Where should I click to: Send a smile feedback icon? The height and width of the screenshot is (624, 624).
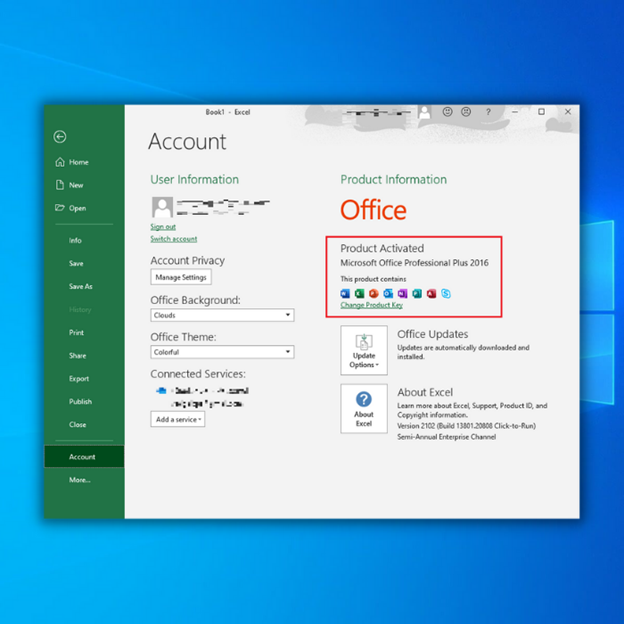(447, 112)
